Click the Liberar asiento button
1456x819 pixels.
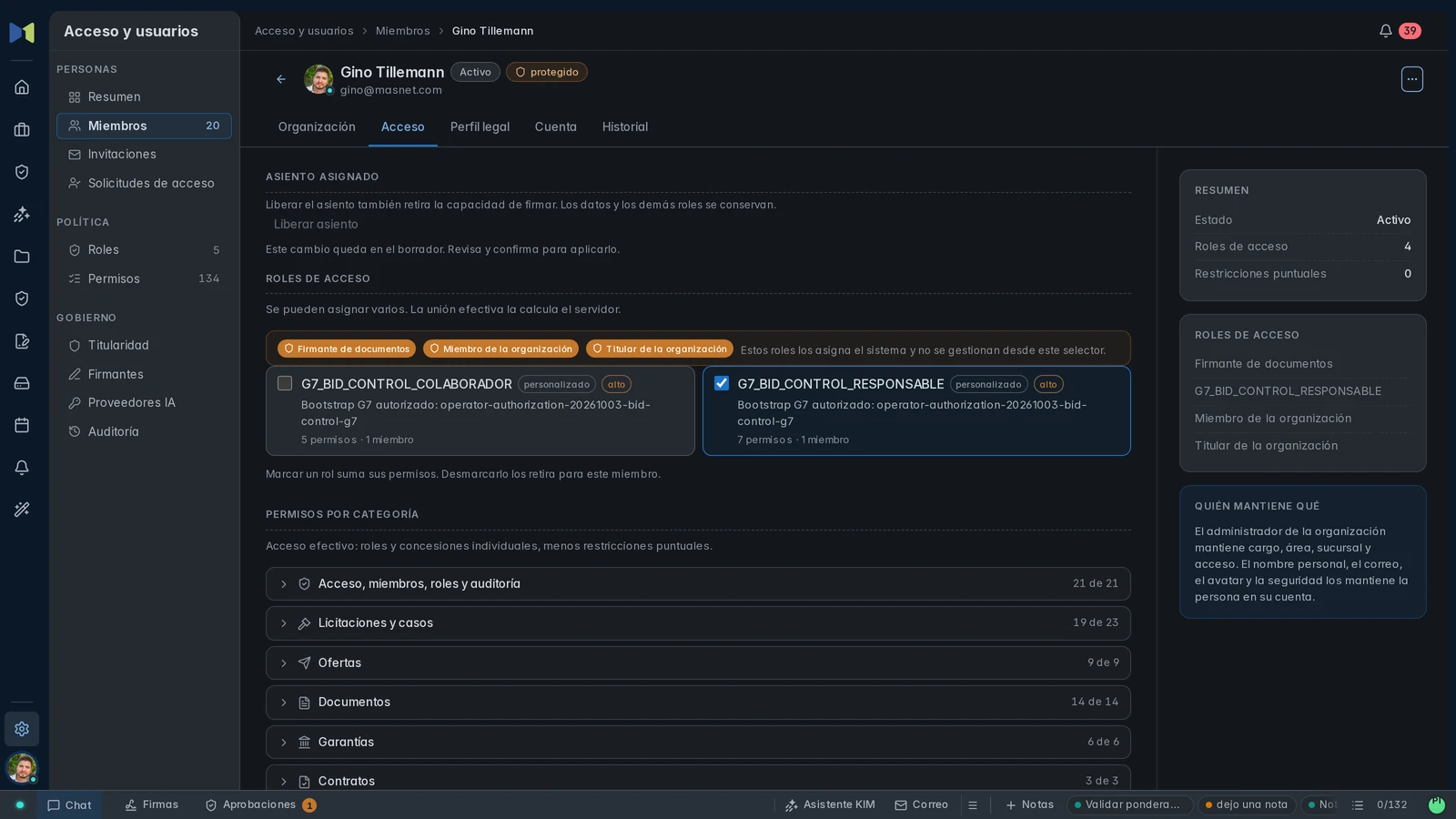[316, 225]
